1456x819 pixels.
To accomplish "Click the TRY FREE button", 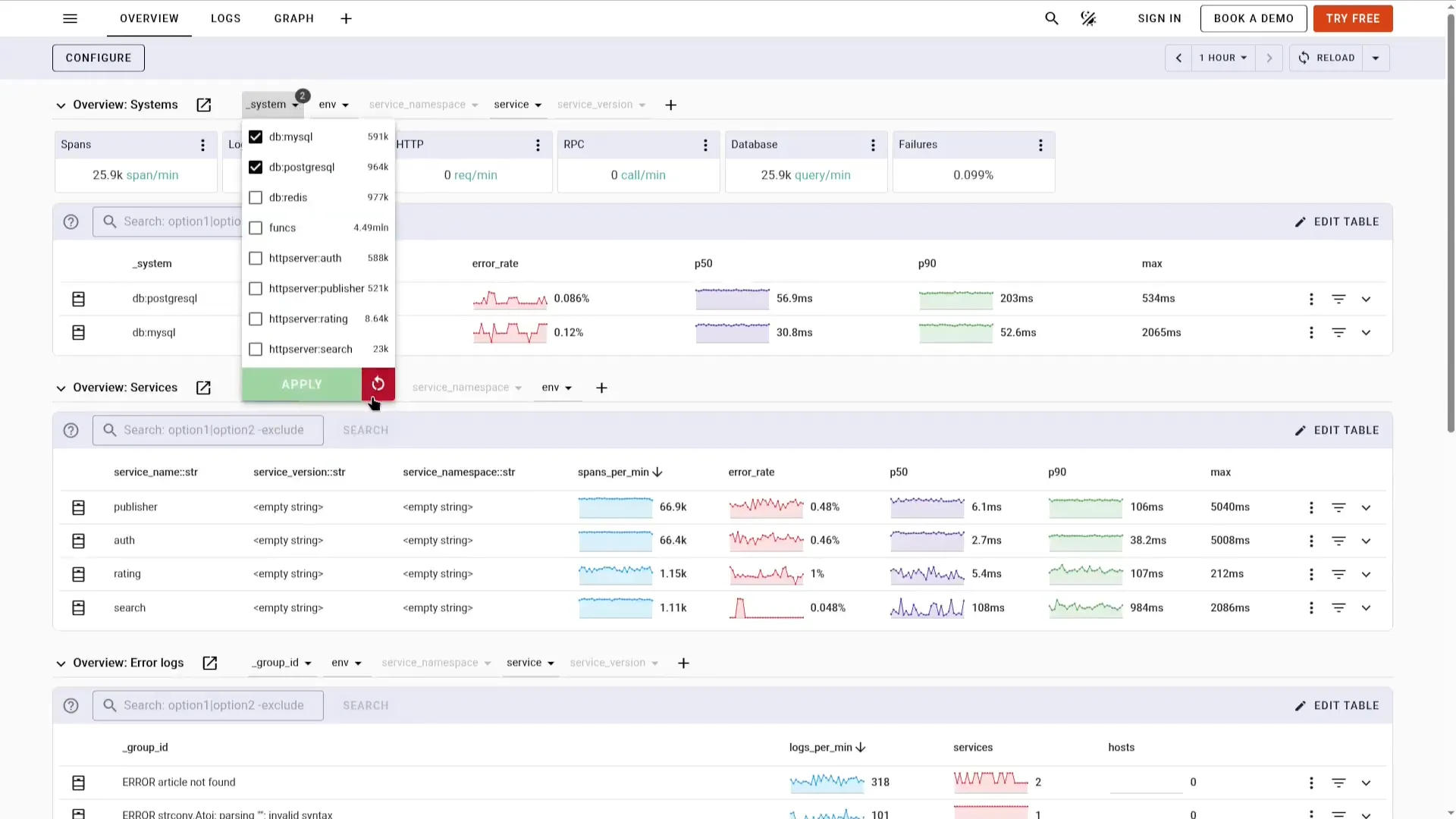I will (1352, 18).
